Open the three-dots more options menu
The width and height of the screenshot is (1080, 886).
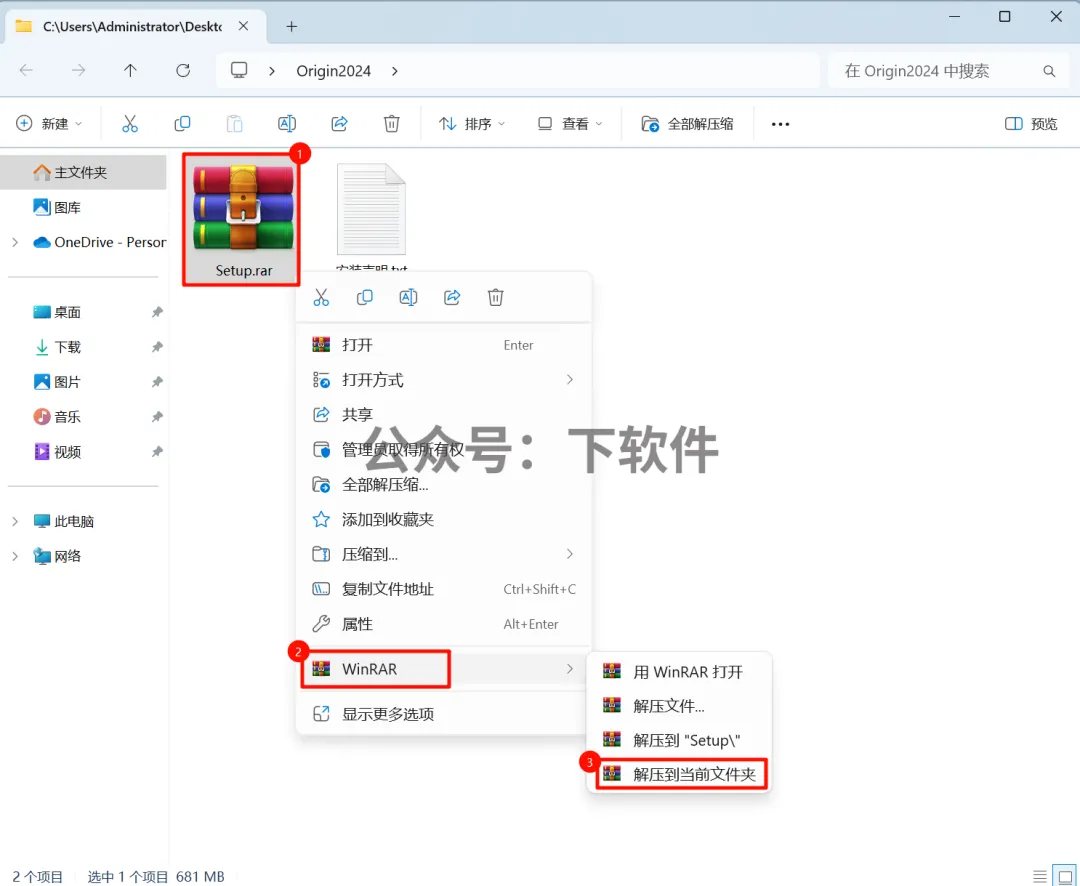(x=780, y=124)
